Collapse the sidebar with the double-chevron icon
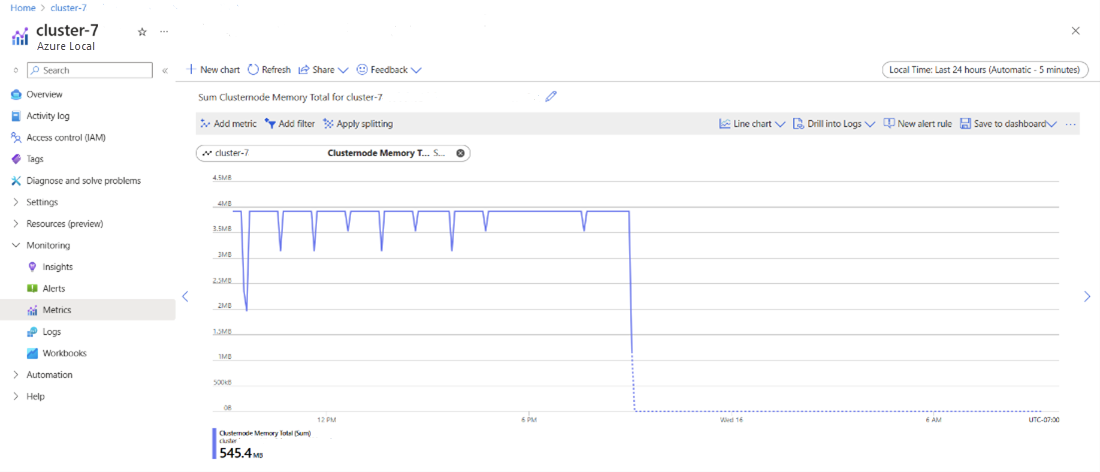Image resolution: width=1100 pixels, height=472 pixels. 165,70
